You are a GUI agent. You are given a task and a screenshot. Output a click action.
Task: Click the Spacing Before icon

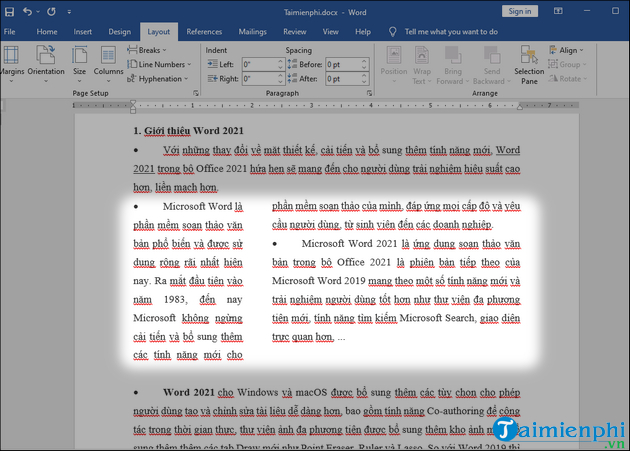(292, 64)
